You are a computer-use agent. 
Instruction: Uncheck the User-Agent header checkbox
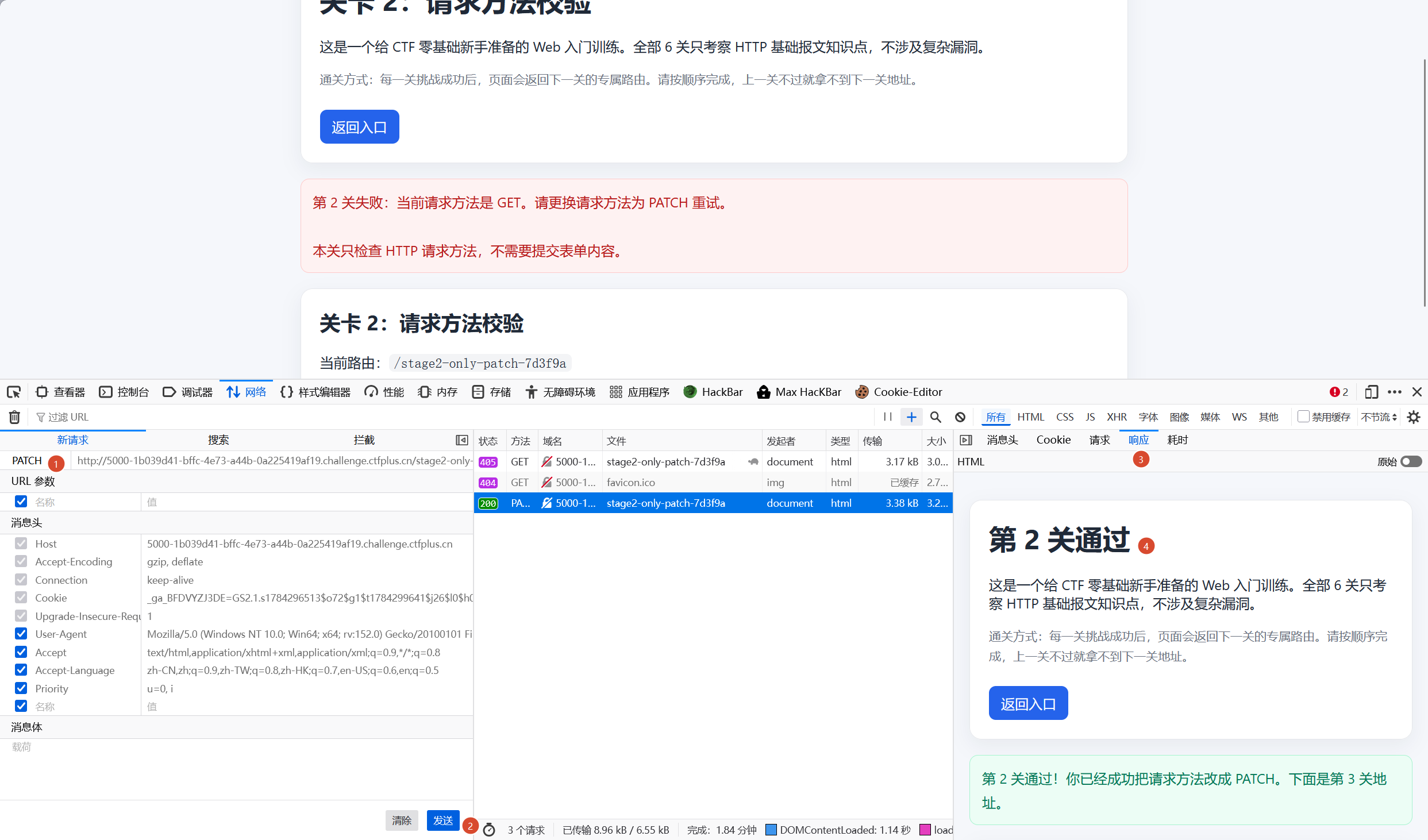[x=21, y=634]
